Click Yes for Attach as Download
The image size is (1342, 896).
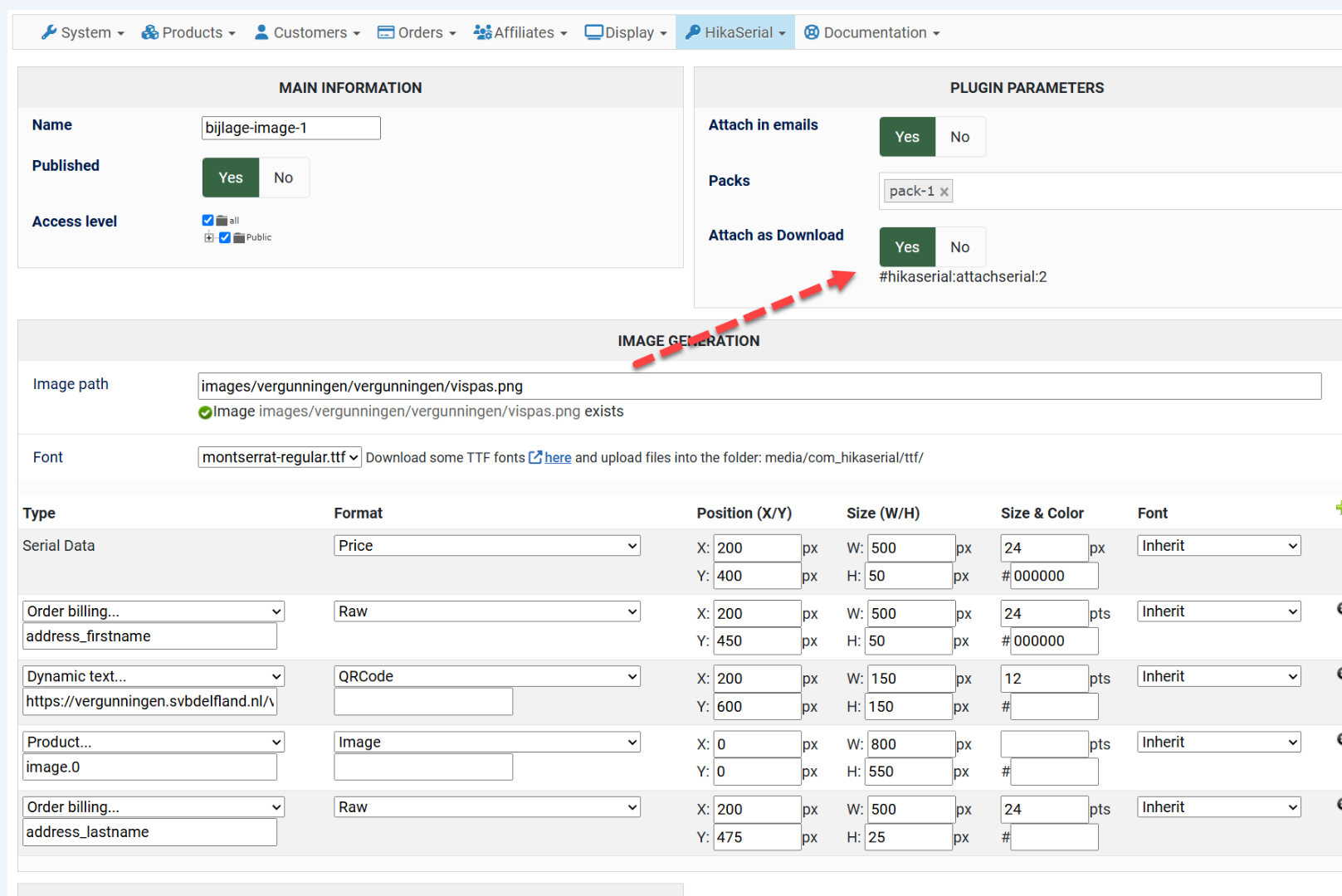pyautogui.click(x=907, y=247)
